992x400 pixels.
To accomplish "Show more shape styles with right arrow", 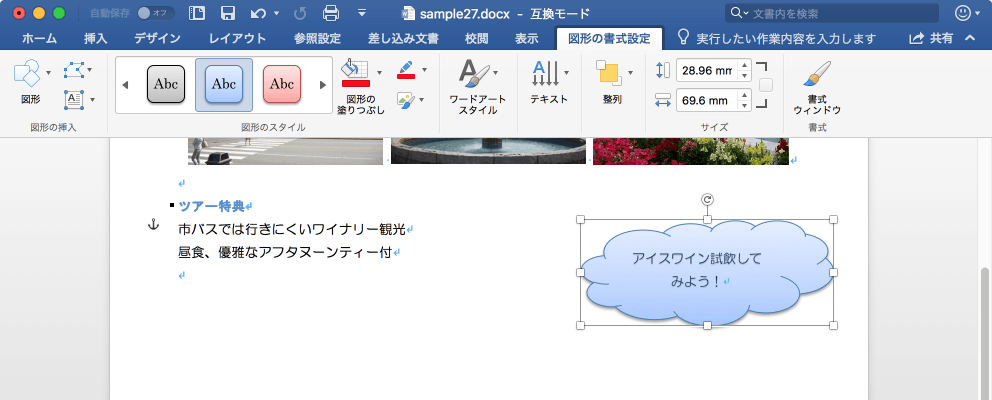I will tap(323, 85).
